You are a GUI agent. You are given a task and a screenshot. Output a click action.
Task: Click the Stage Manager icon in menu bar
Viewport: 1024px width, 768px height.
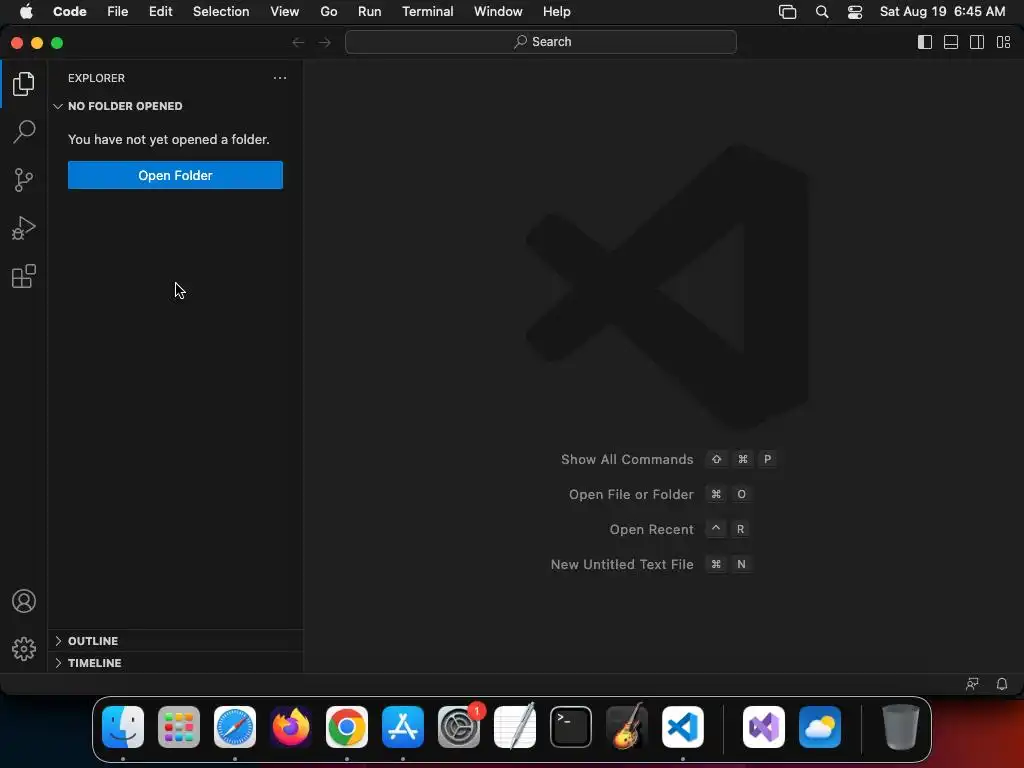tap(788, 12)
